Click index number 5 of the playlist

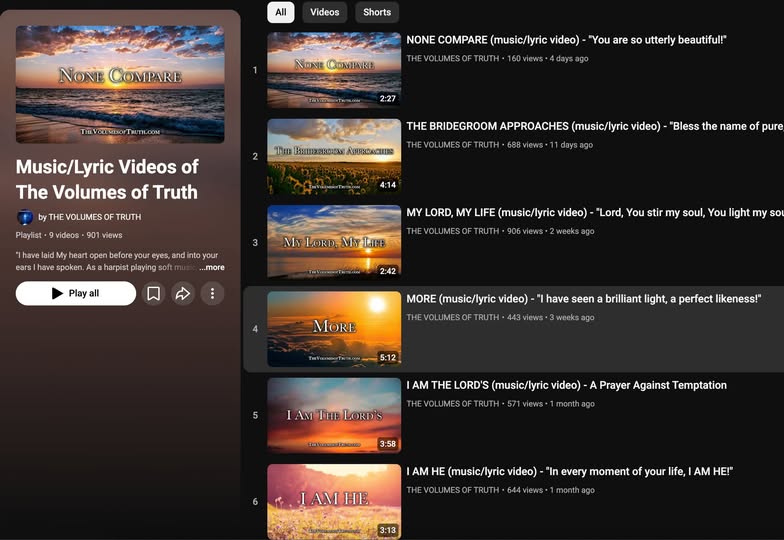coord(255,416)
